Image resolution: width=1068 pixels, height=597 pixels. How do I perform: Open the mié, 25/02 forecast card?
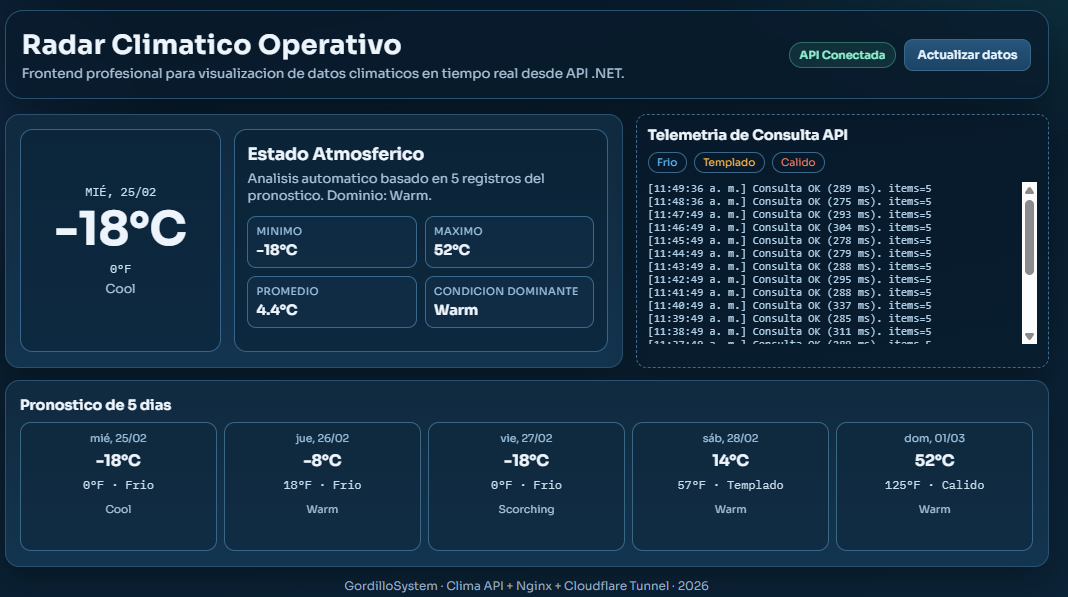(x=119, y=486)
